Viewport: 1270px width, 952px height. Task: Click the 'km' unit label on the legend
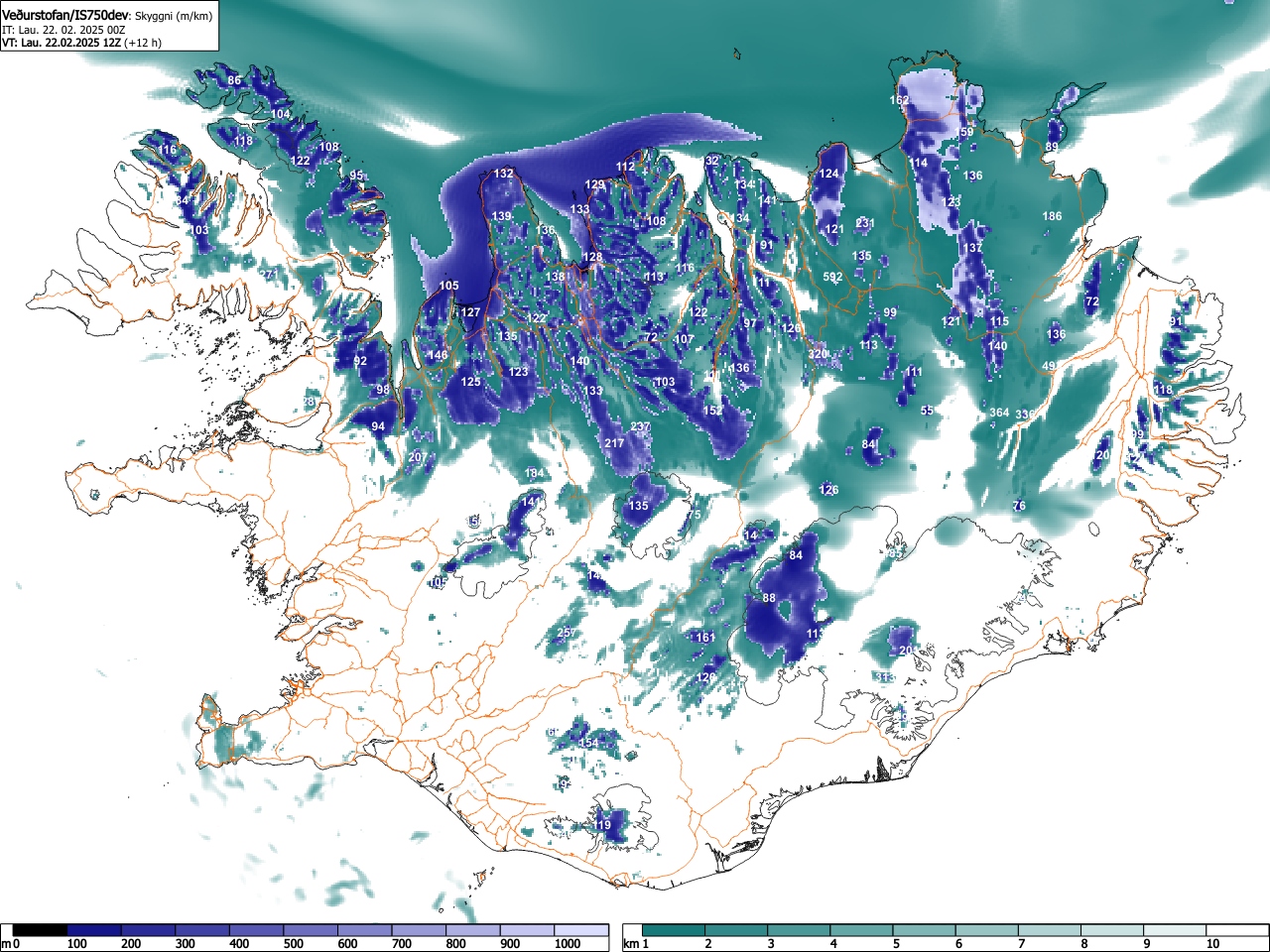pyautogui.click(x=631, y=944)
